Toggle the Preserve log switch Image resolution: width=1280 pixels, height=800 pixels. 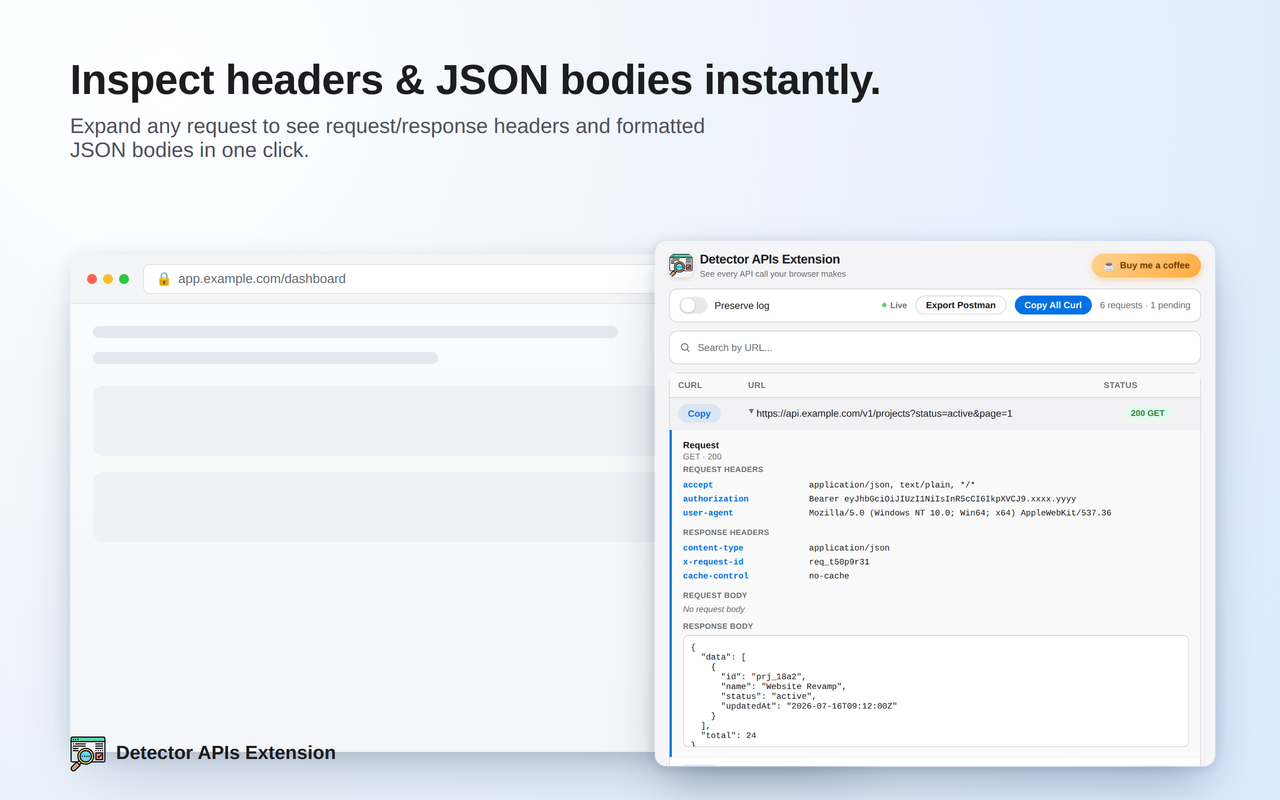693,305
